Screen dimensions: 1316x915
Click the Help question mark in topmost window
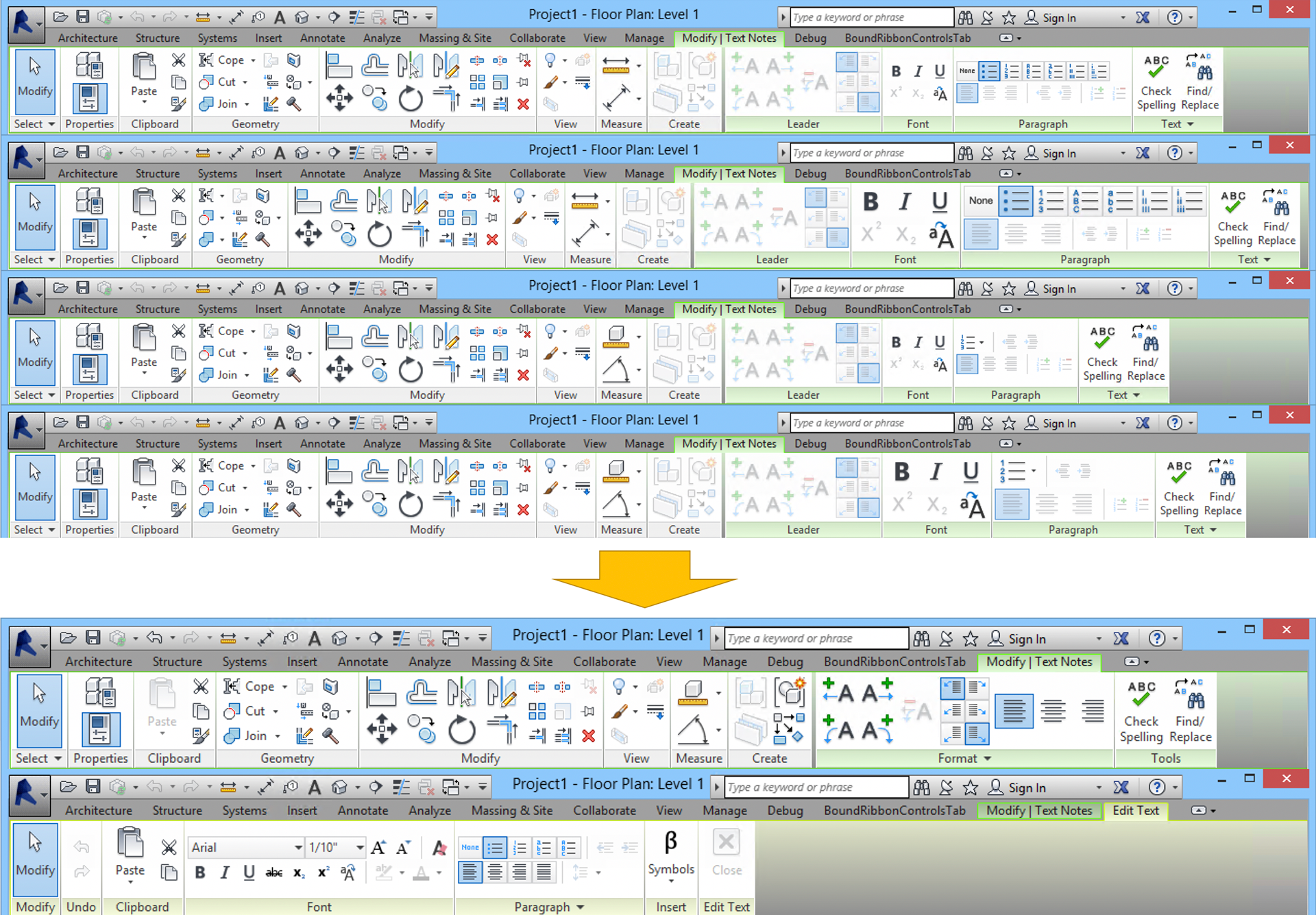(1175, 18)
